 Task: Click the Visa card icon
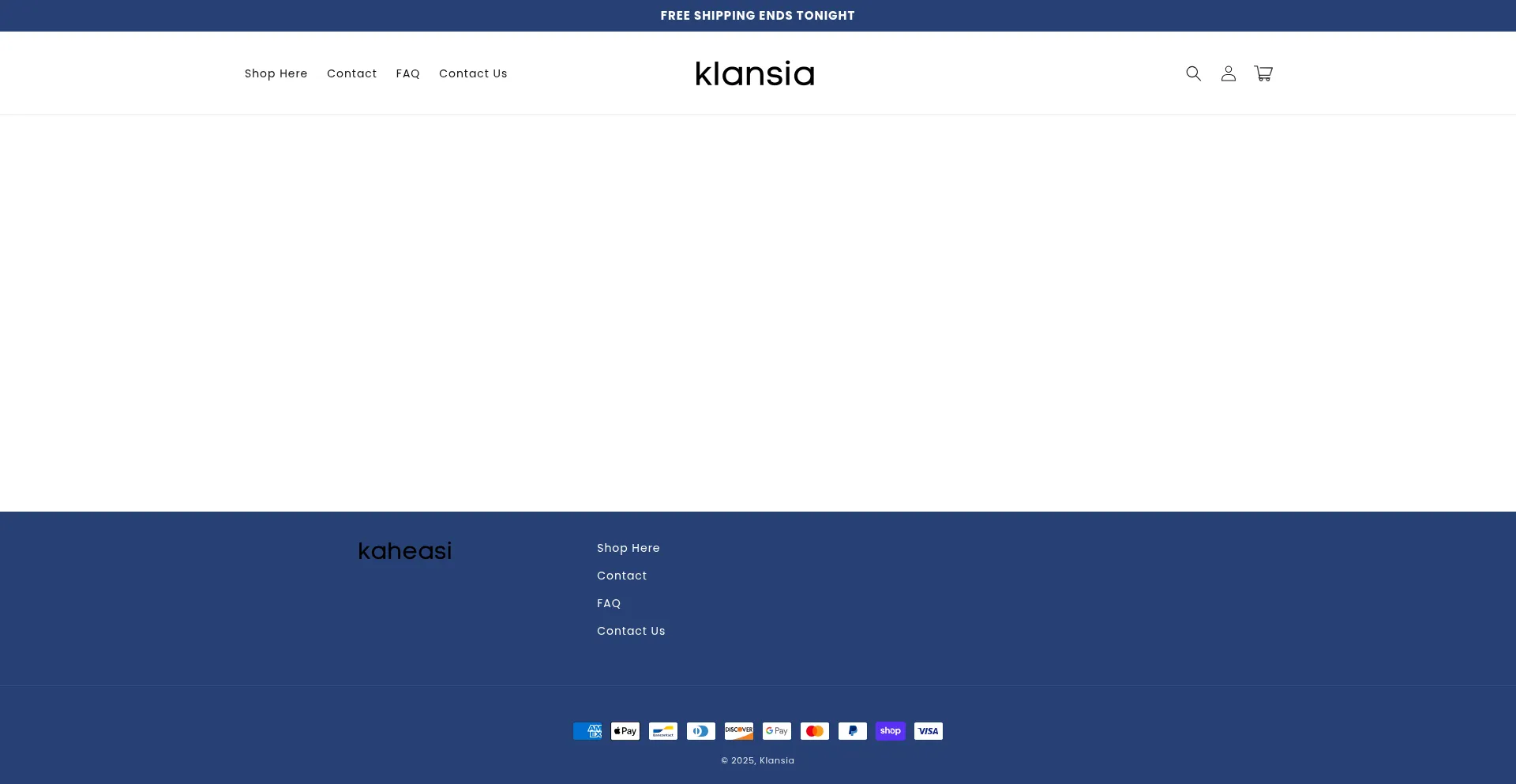[x=929, y=731]
